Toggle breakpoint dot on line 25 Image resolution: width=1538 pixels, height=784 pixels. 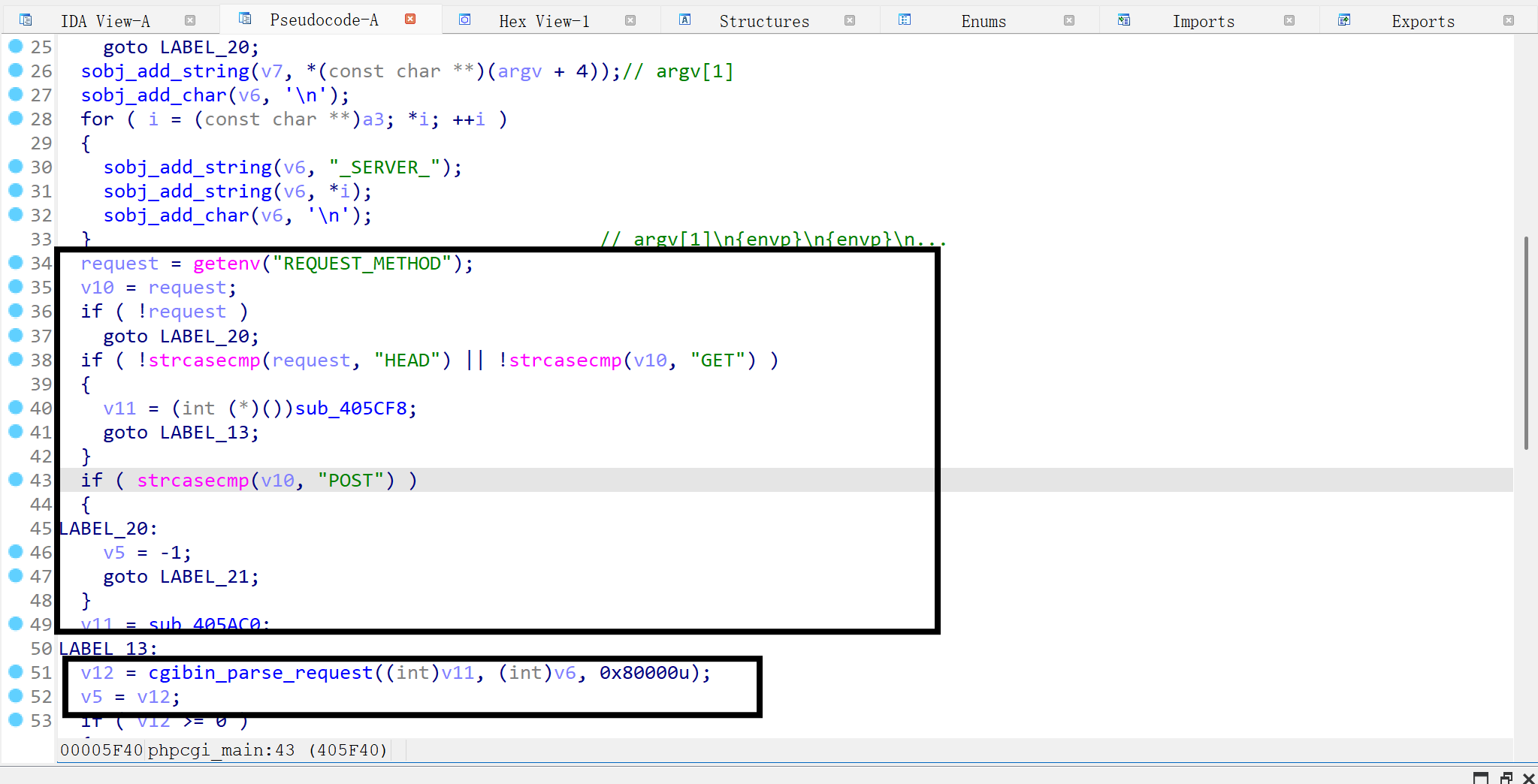point(16,47)
